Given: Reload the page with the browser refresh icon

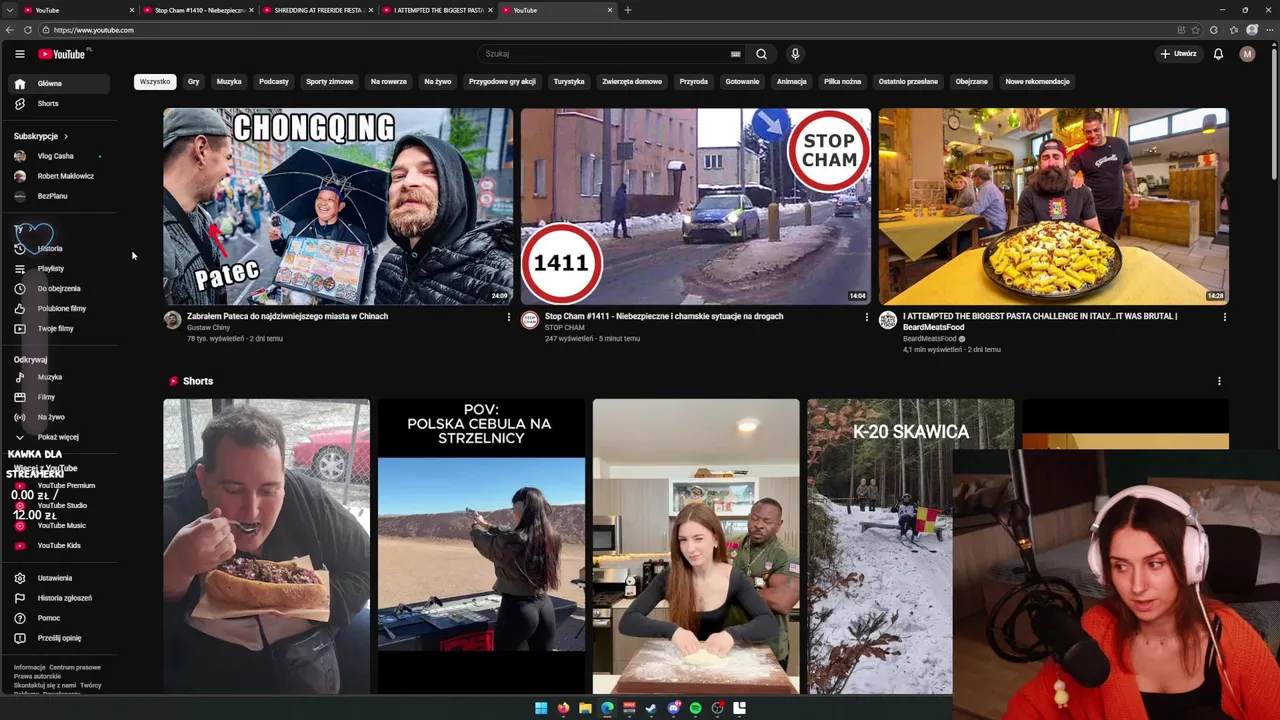Looking at the screenshot, I should click(x=28, y=30).
